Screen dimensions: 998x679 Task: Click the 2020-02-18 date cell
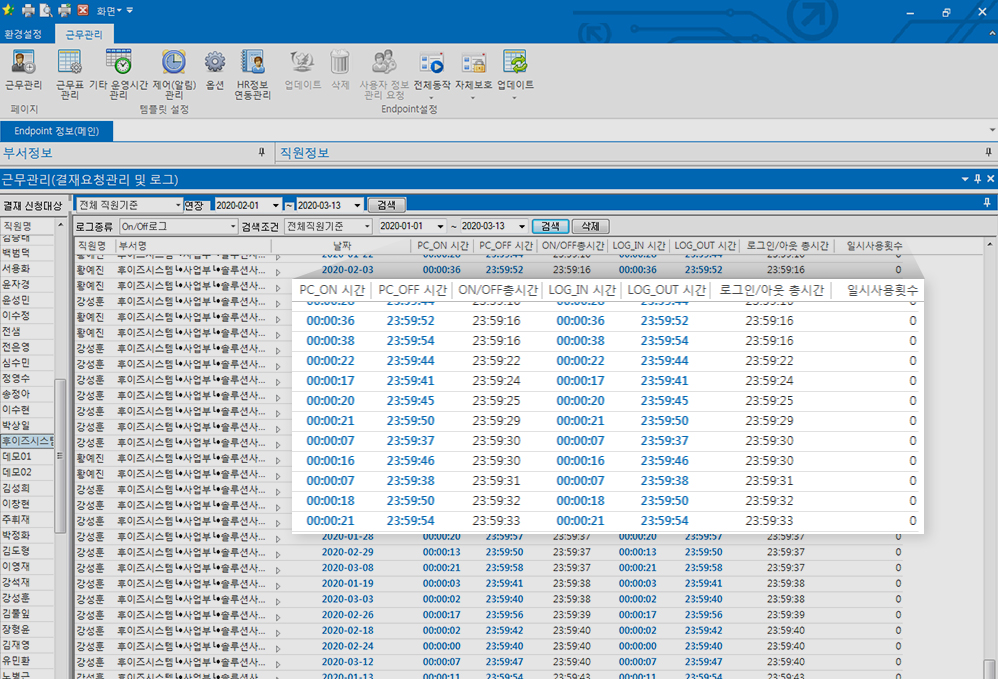pos(348,631)
